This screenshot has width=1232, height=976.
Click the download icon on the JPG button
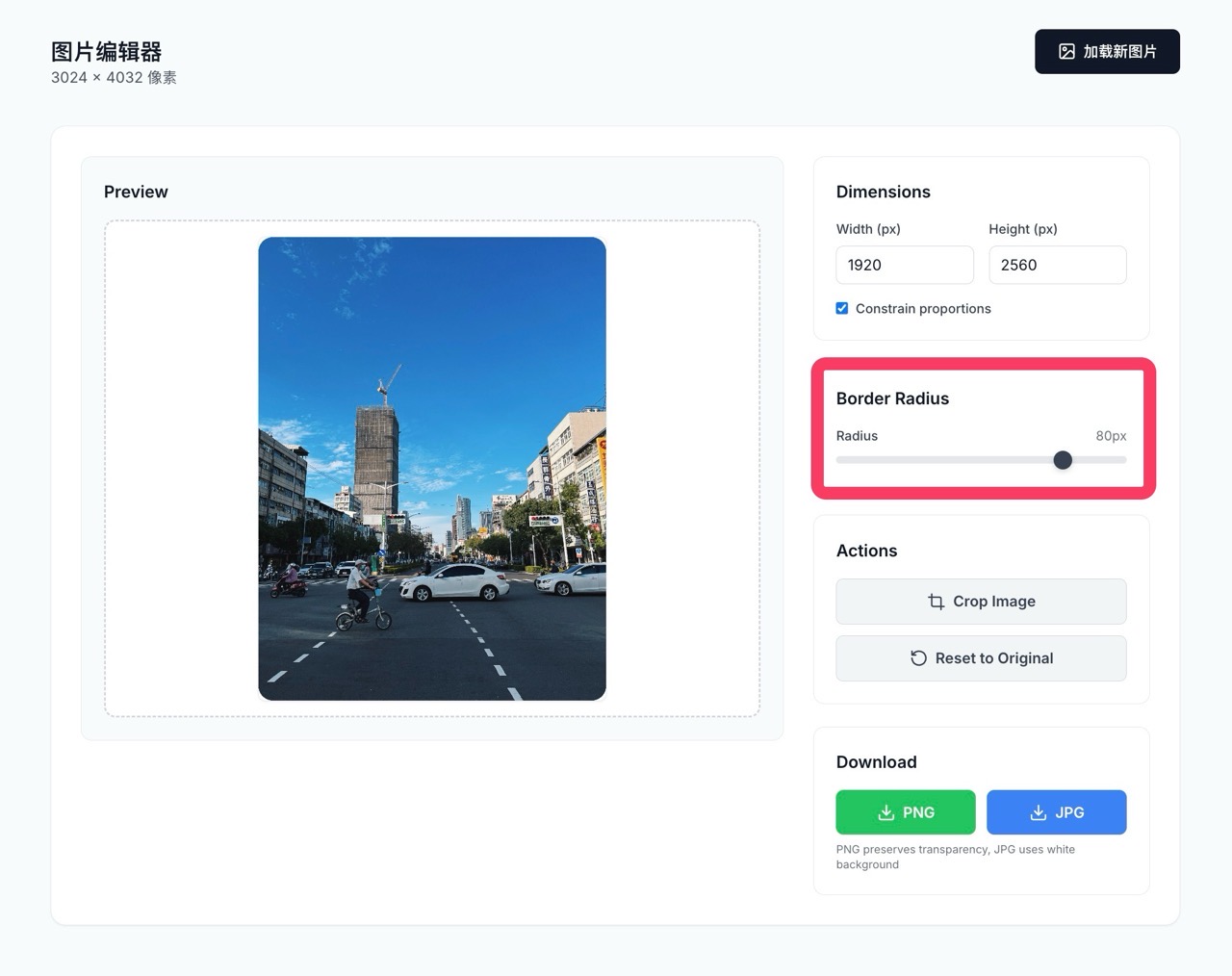[1038, 812]
